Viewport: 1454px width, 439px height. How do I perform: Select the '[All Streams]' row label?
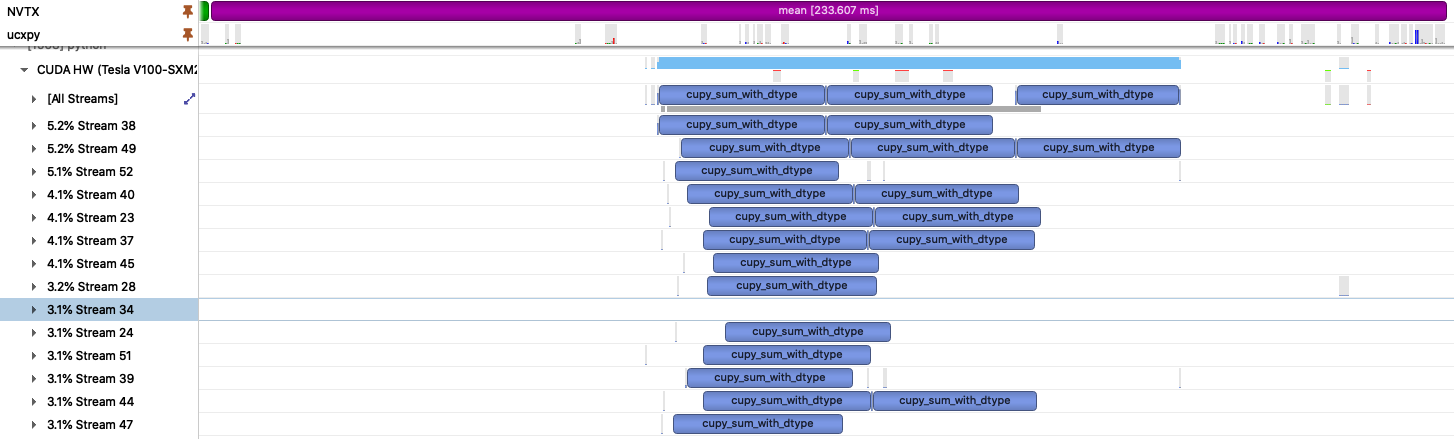pyautogui.click(x=82, y=99)
